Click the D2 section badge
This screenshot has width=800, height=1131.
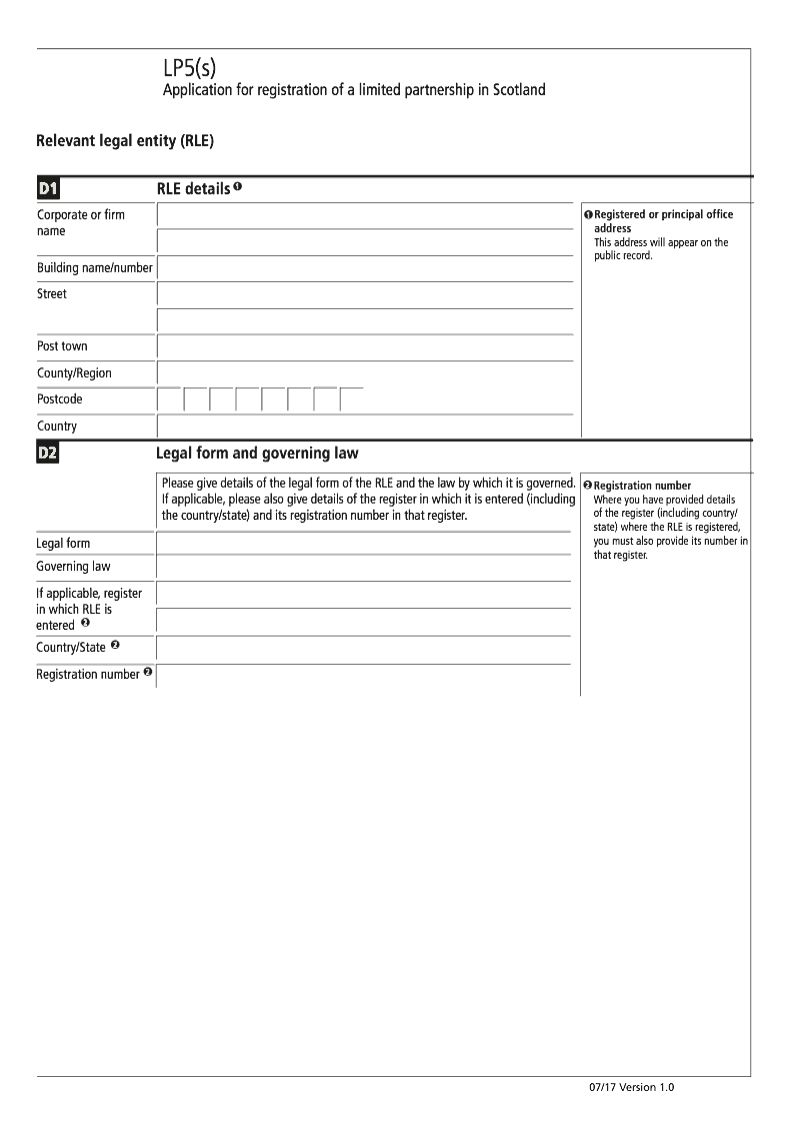(x=48, y=453)
